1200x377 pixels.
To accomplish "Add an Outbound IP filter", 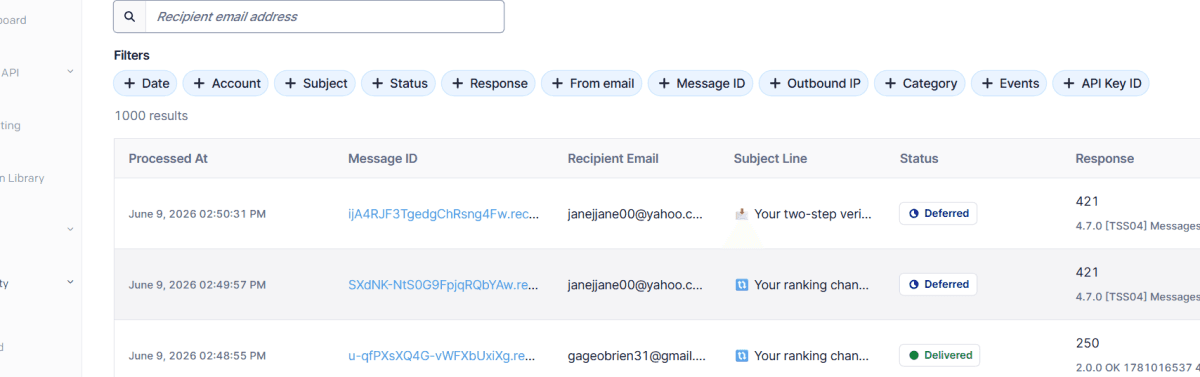I will coord(814,84).
